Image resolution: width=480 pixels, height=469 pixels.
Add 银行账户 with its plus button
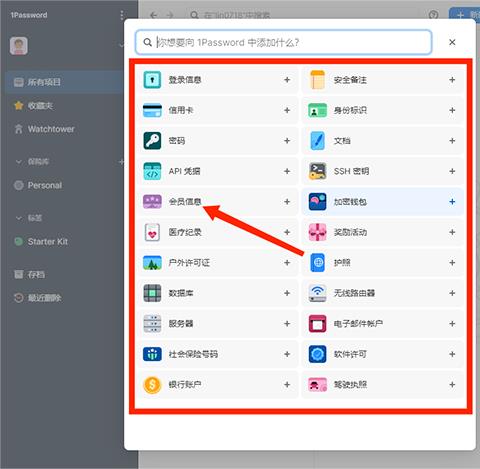(287, 385)
